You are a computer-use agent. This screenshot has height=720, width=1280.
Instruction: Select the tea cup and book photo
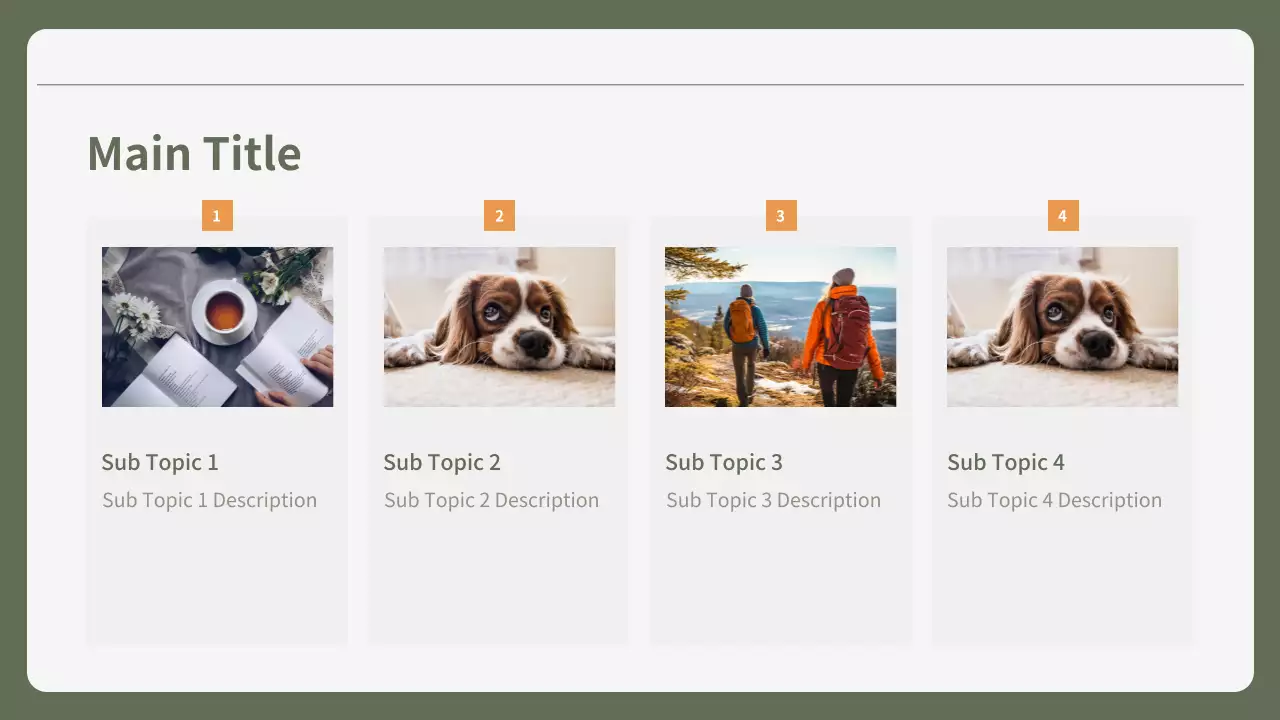(217, 327)
